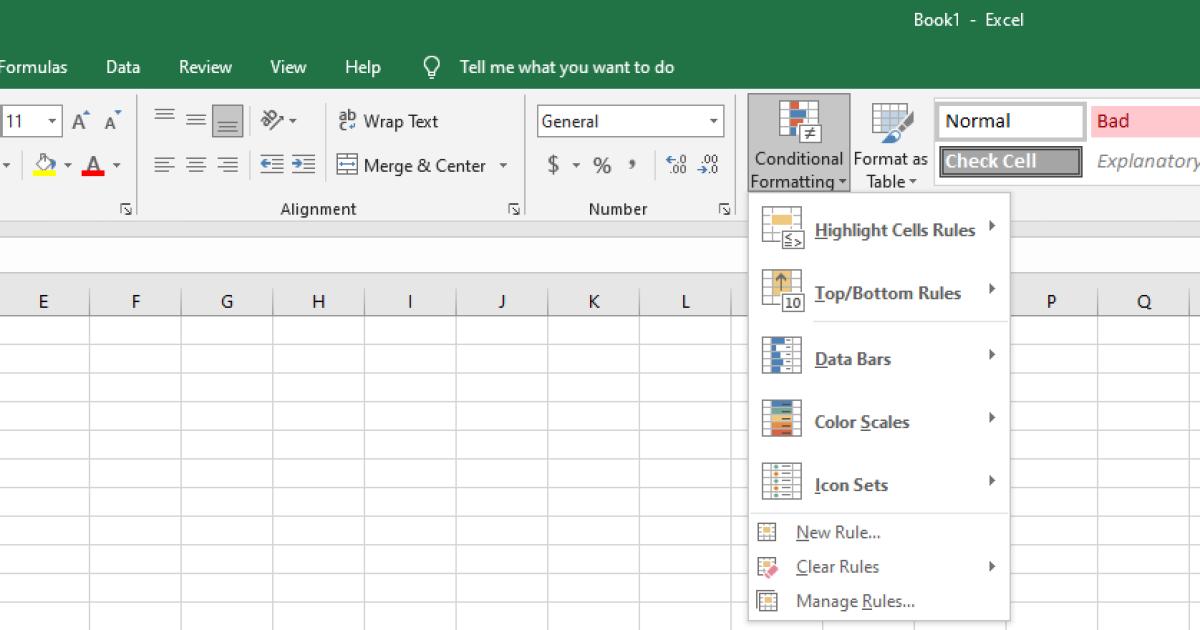Toggle Align Left formatting
This screenshot has height=630, width=1200.
tap(165, 166)
